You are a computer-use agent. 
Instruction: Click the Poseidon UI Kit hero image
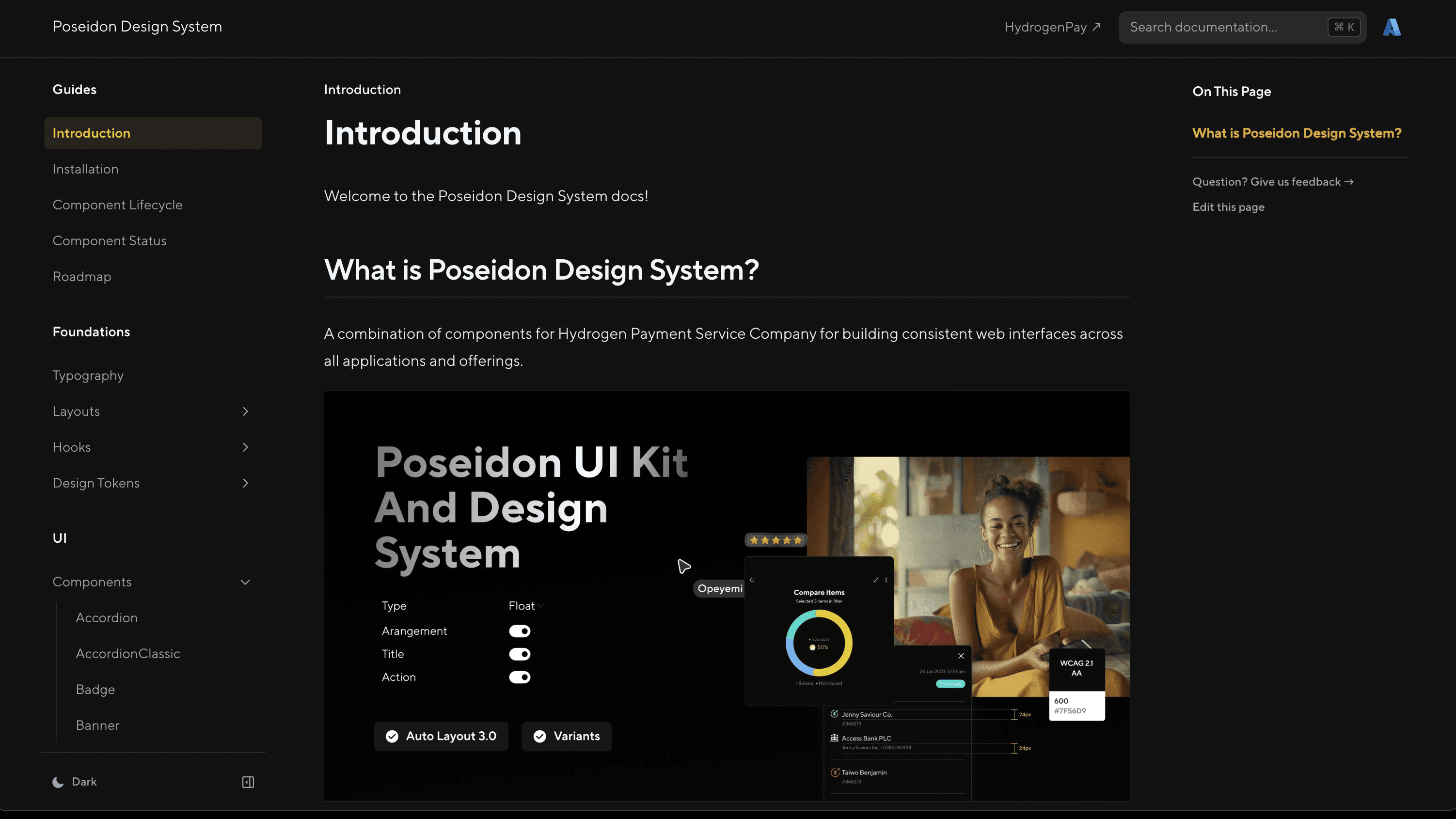pos(727,596)
